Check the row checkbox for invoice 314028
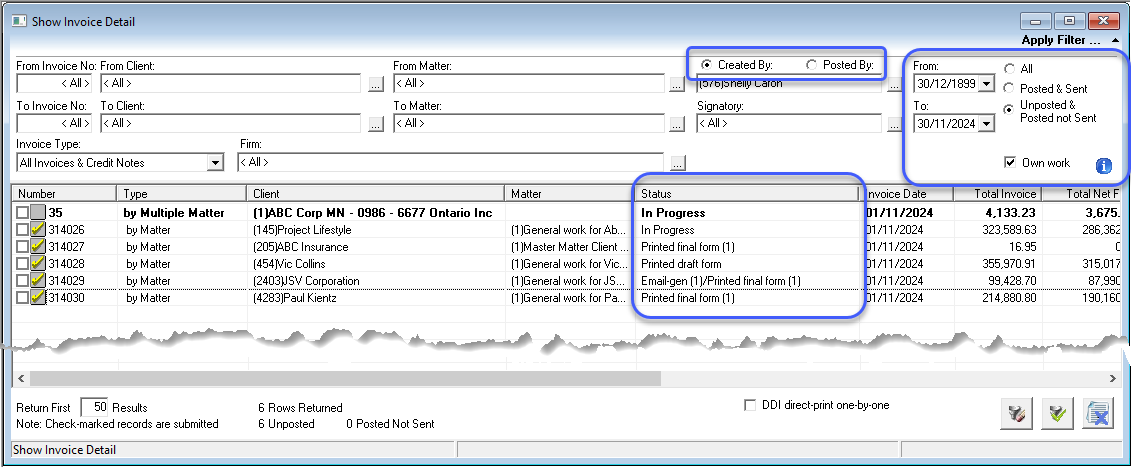The image size is (1131, 469). point(22,263)
